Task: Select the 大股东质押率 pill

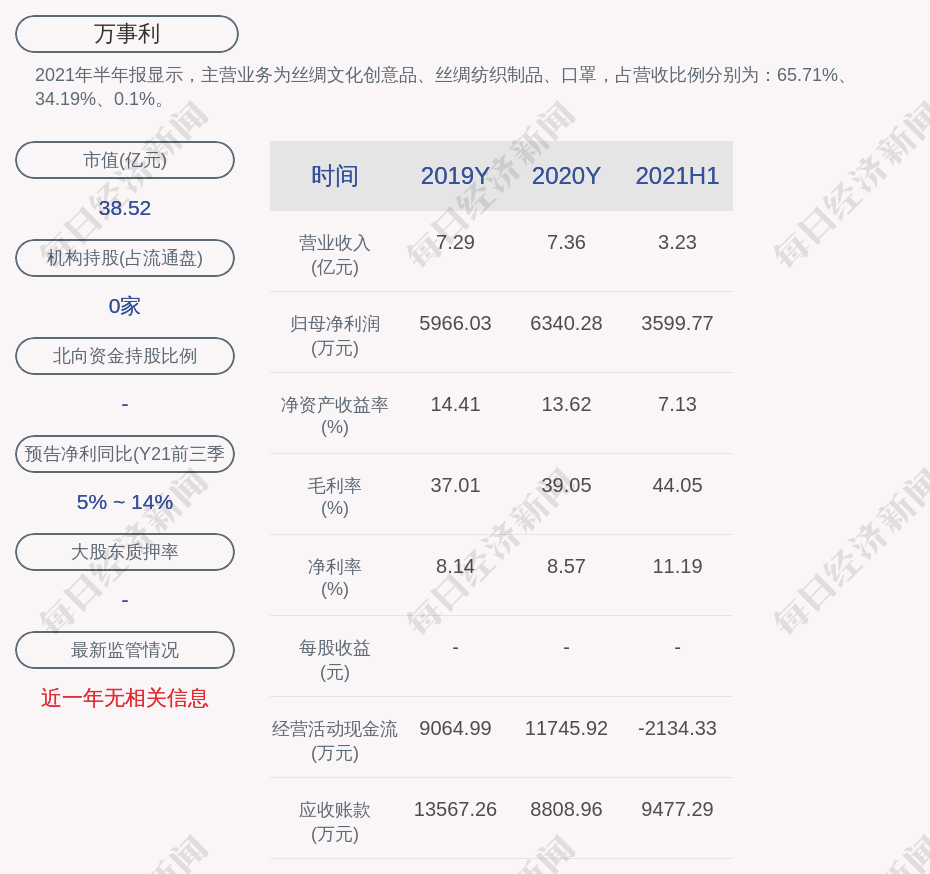Action: pos(125,552)
